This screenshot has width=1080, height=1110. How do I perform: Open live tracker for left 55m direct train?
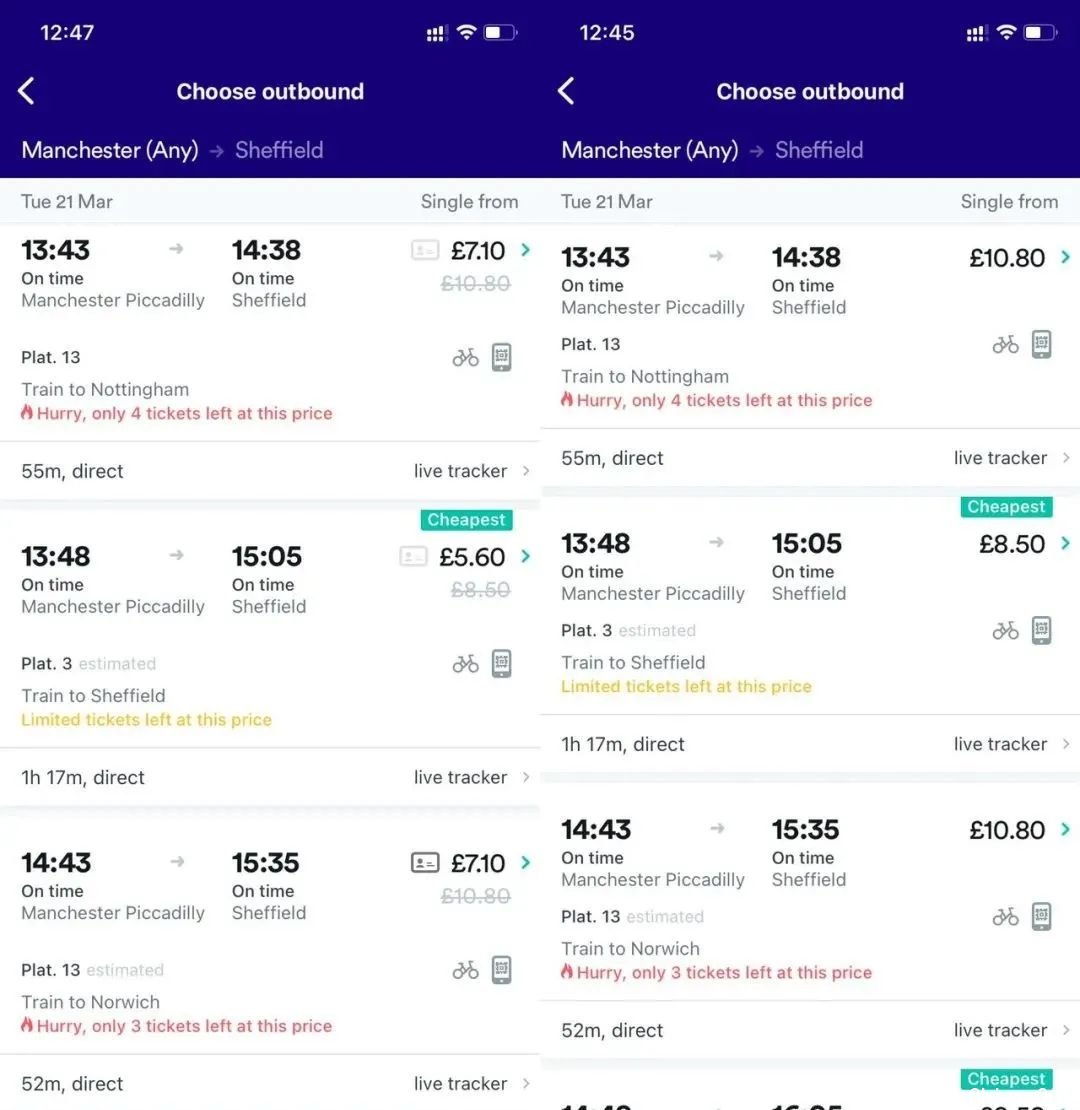tap(471, 471)
